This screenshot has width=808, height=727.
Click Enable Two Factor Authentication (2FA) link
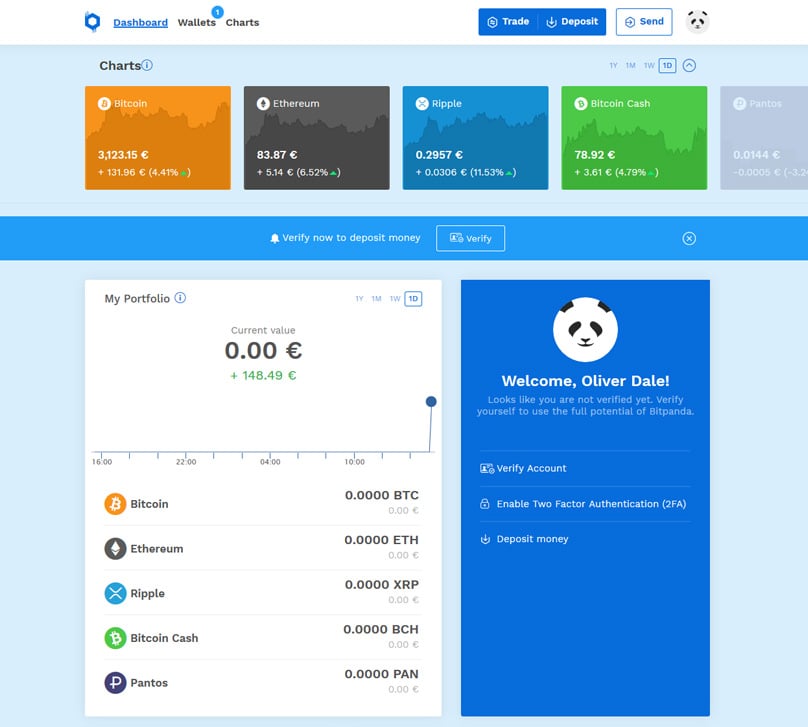591,504
